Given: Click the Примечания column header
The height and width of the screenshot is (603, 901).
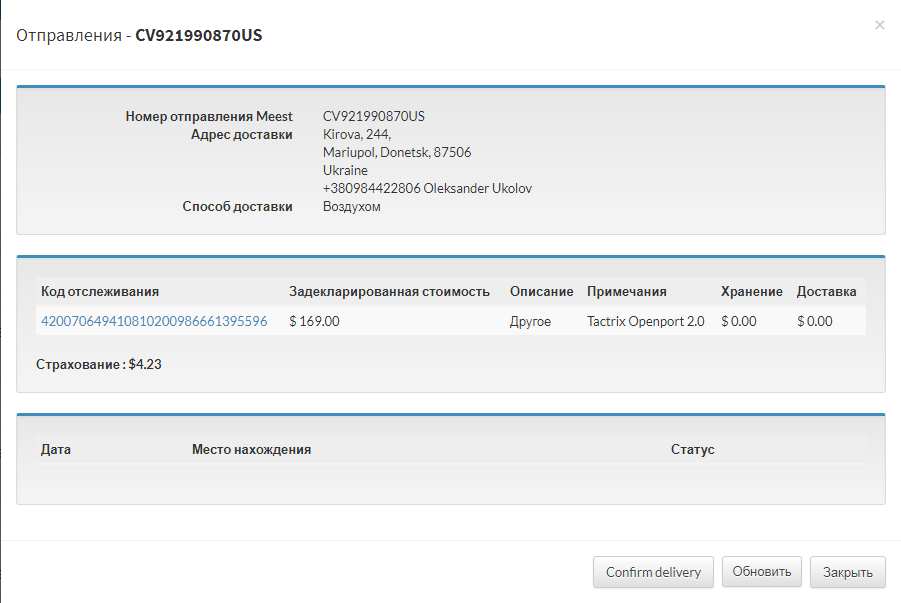Looking at the screenshot, I should click(626, 291).
